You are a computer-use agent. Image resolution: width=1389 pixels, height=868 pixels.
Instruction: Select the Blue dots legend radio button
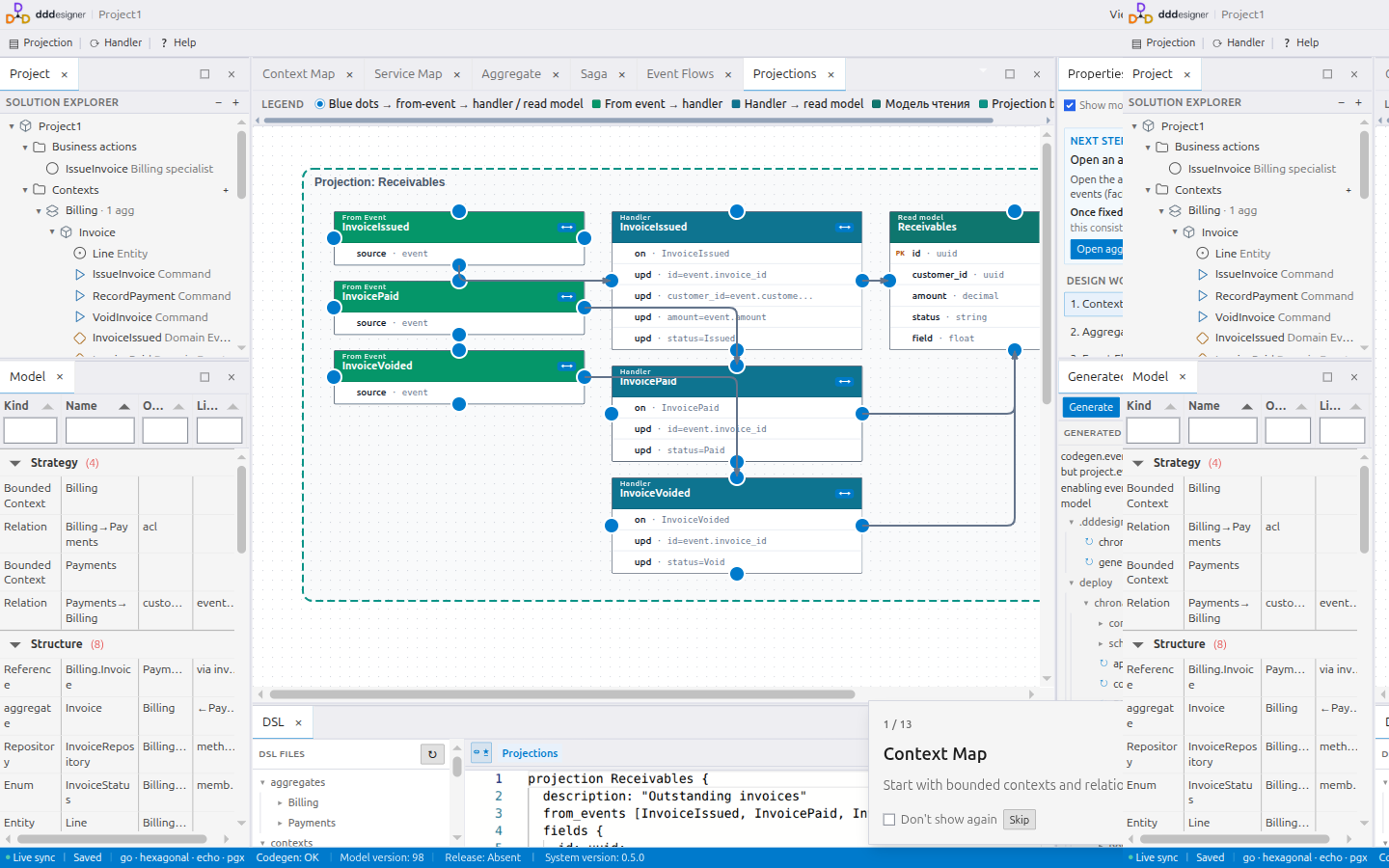[x=320, y=104]
